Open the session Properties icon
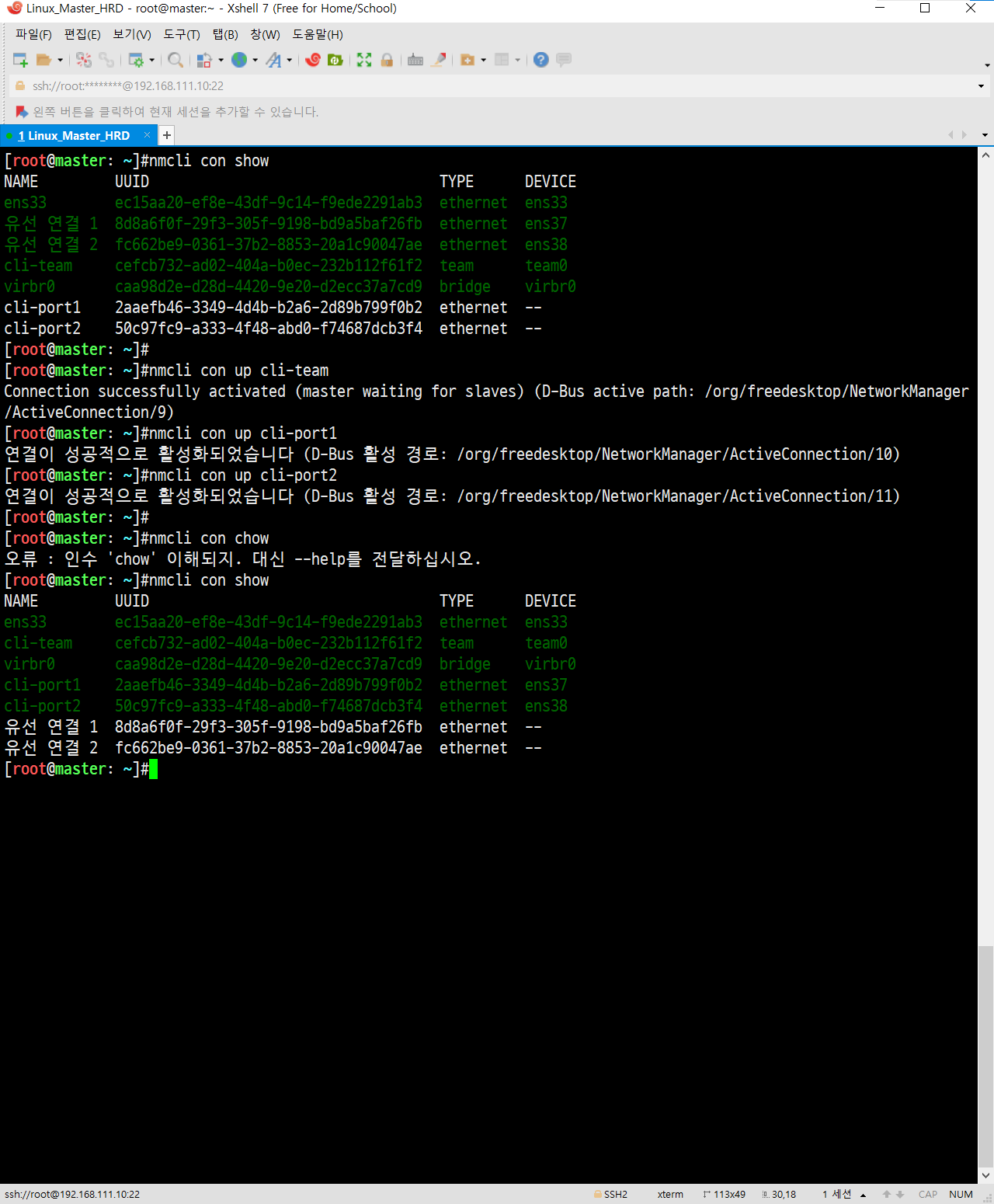Viewport: 994px width, 1204px height. [136, 60]
